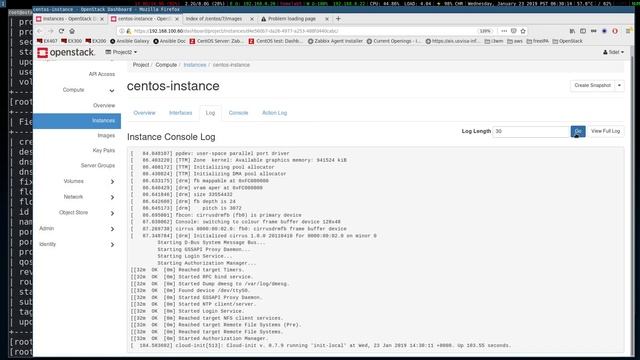
Task: Open a new browser tab with plus button
Action: pos(338,19)
